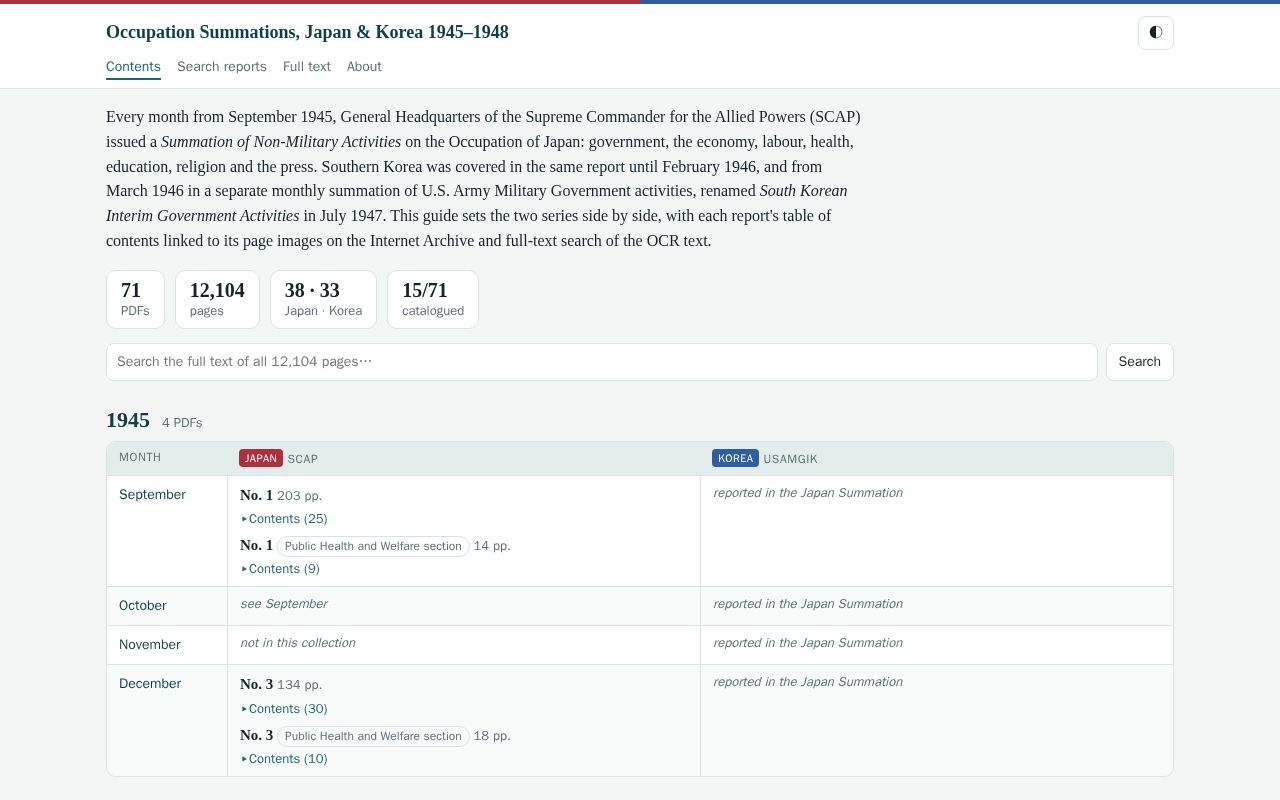Viewport: 1280px width, 800px height.
Task: Toggle dark/light theme button
Action: click(1155, 32)
